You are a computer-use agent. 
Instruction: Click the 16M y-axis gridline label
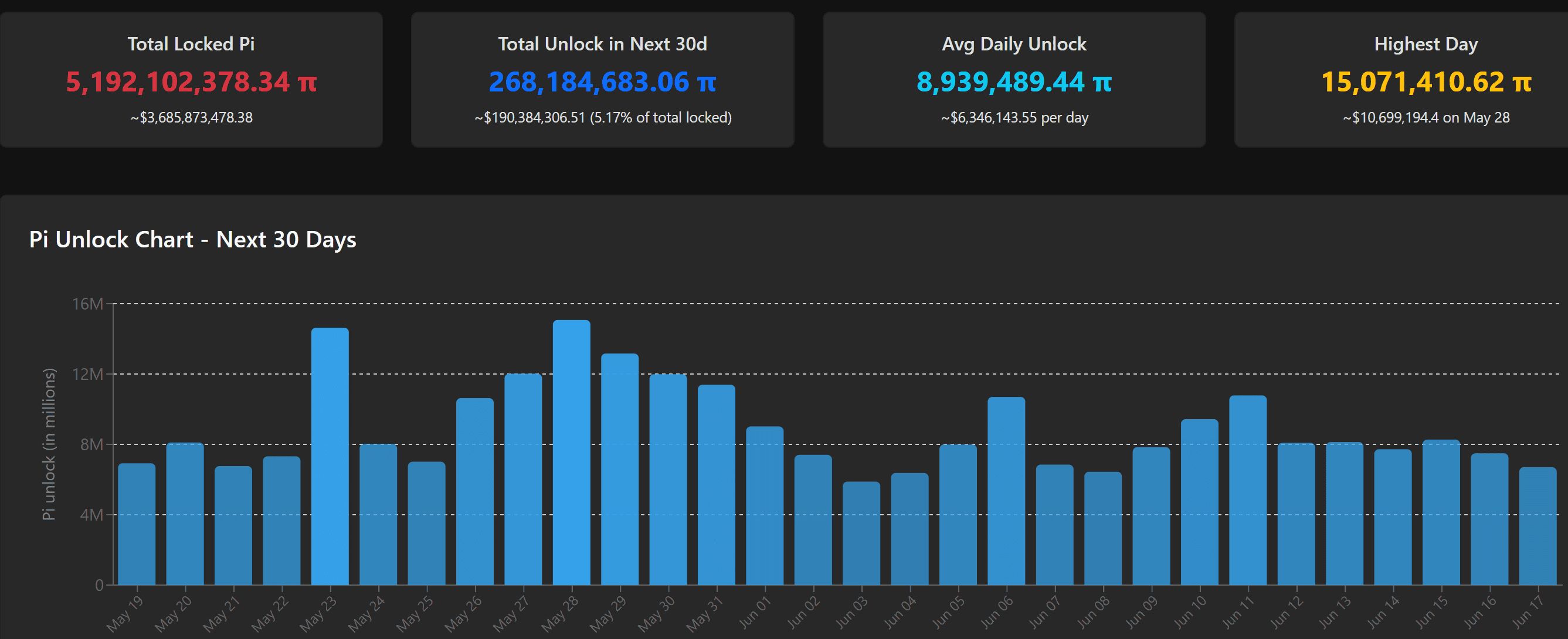tap(87, 304)
